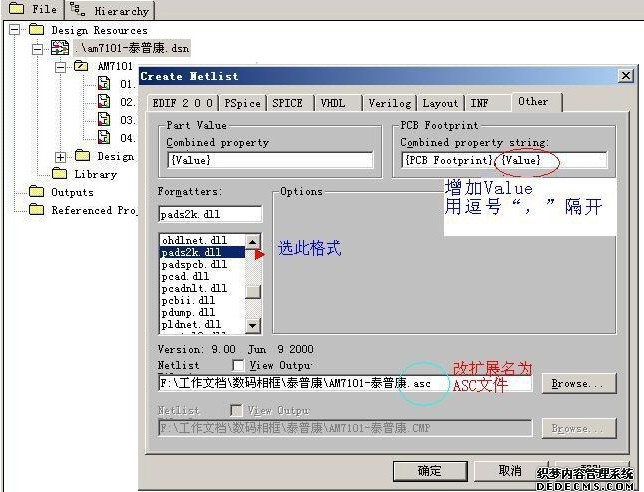Select schematic page 04 icon
Image resolution: width=644 pixels, height=492 pixels.
coord(104,137)
